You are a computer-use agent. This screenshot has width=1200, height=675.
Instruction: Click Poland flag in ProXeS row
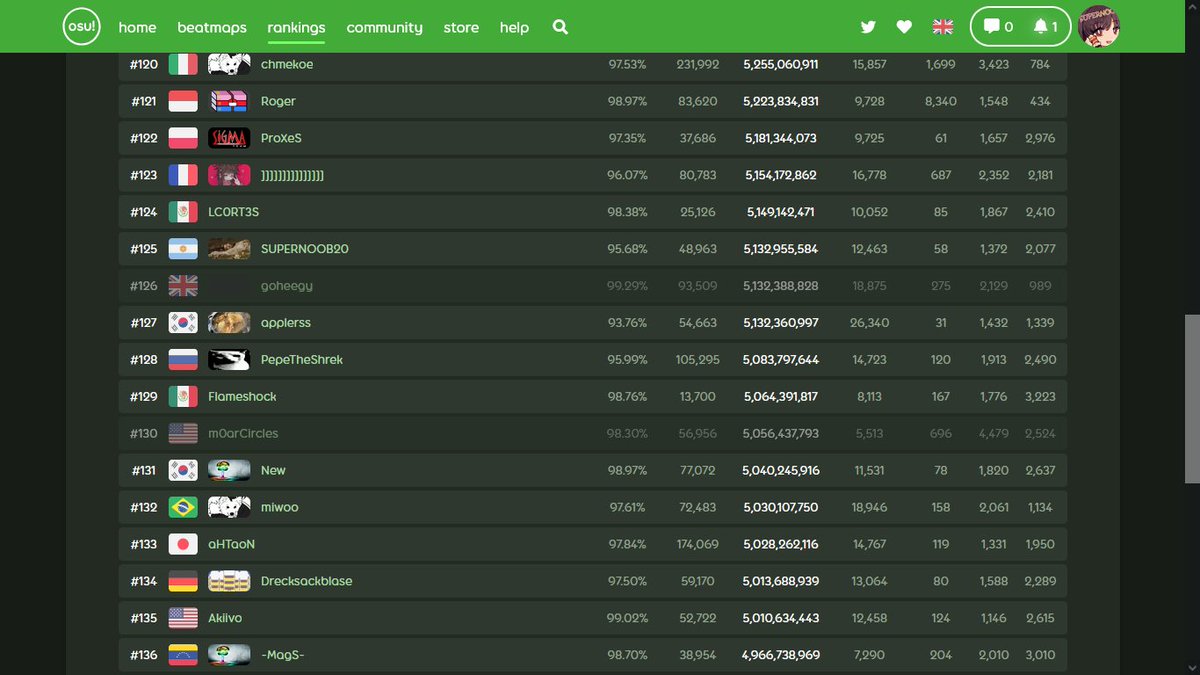[183, 138]
